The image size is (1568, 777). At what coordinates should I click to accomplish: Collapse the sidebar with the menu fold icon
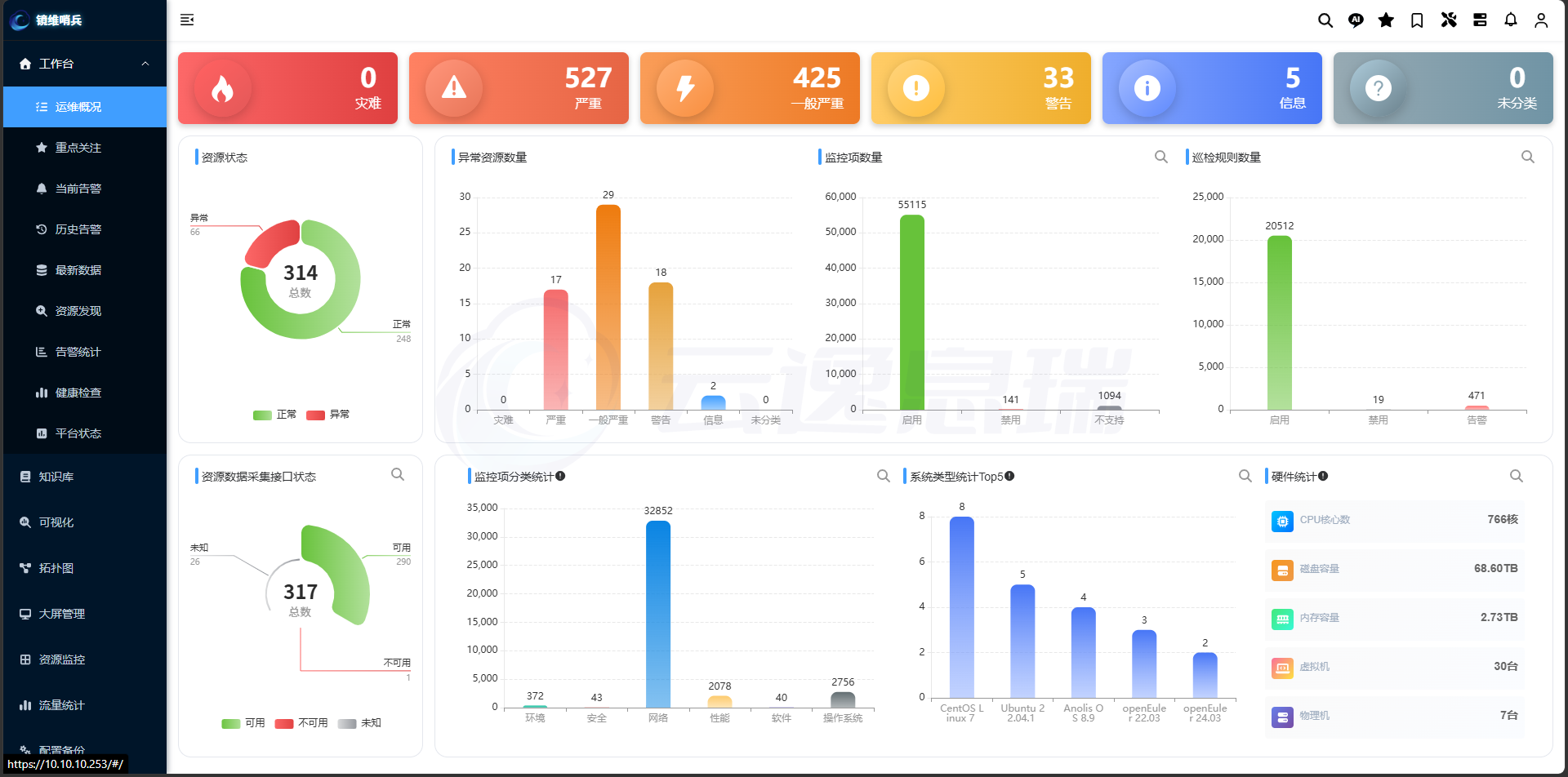(x=187, y=20)
